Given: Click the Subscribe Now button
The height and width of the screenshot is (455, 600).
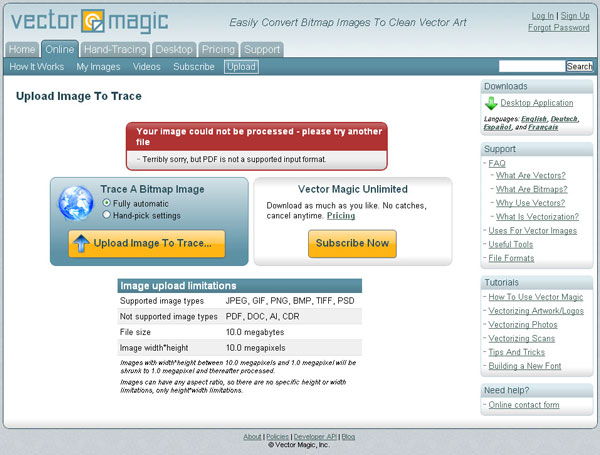Looking at the screenshot, I should pyautogui.click(x=352, y=243).
